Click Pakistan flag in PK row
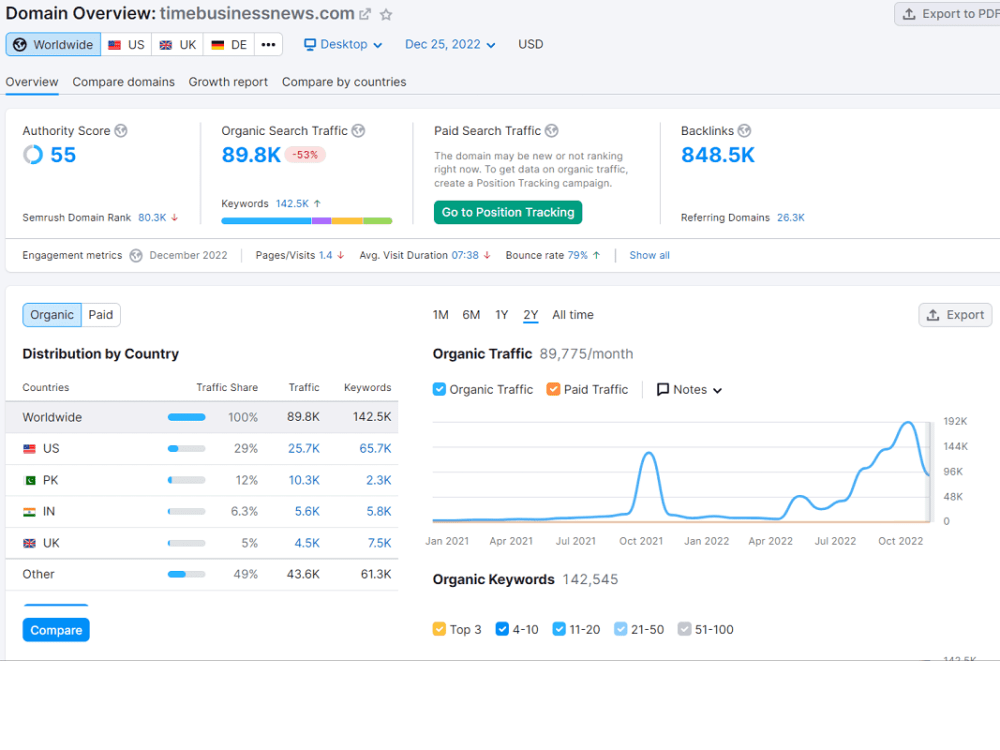 click(29, 480)
